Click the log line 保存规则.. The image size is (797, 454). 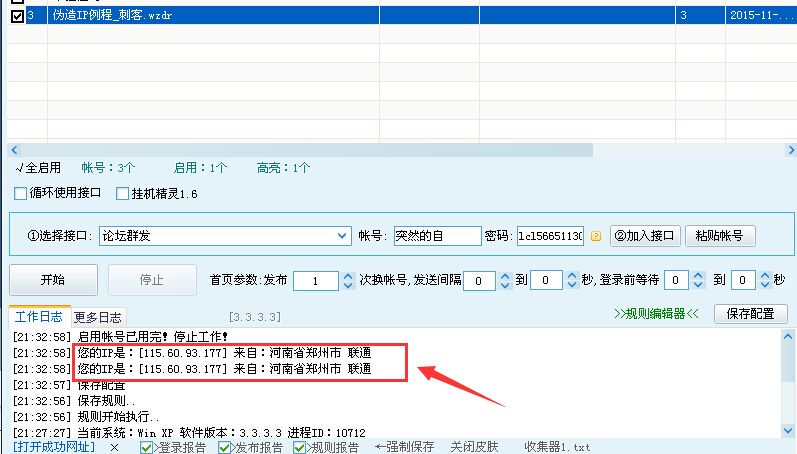point(74,401)
